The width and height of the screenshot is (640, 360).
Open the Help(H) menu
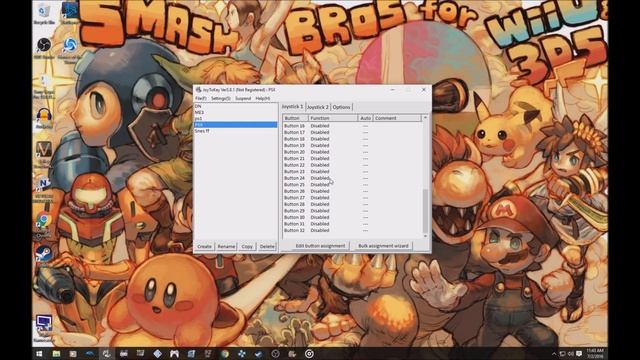pos(262,98)
